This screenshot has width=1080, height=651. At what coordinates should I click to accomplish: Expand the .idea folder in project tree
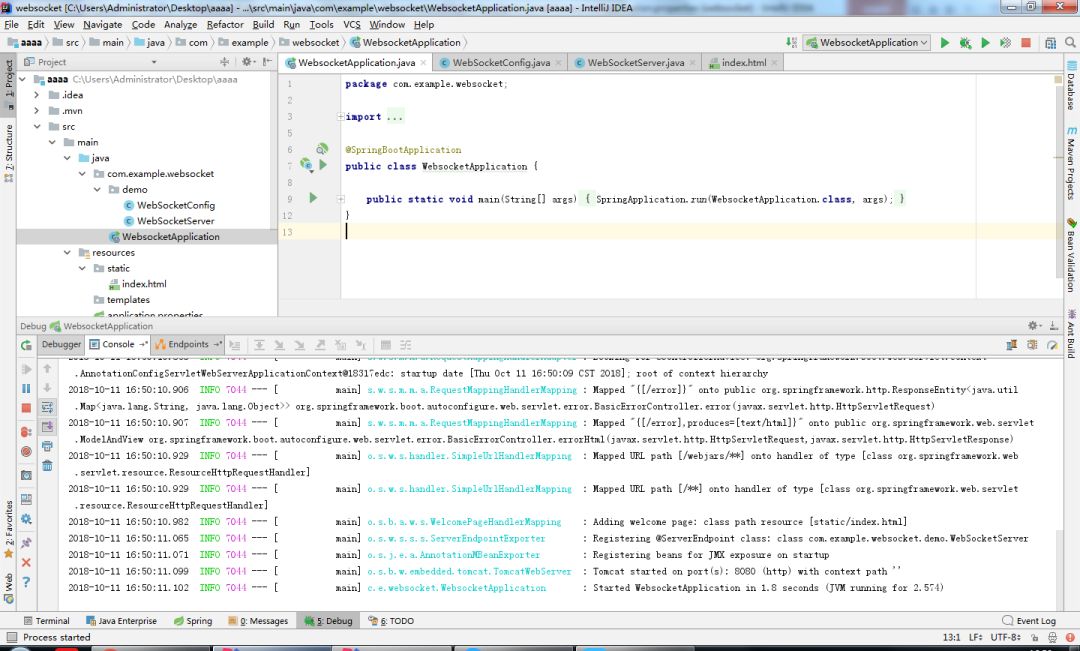[38, 95]
